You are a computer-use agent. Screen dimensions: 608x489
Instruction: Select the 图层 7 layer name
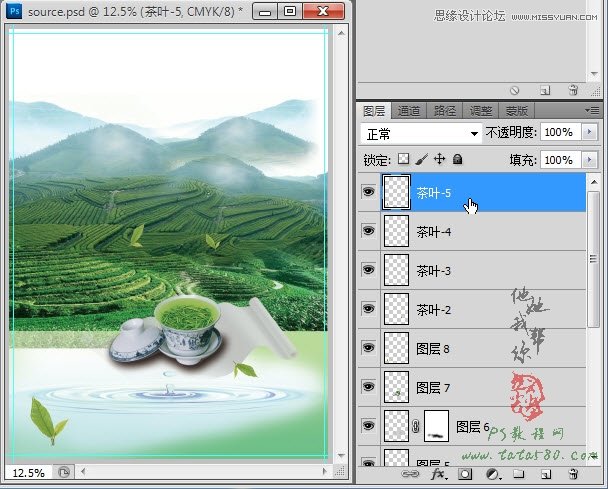coord(433,388)
